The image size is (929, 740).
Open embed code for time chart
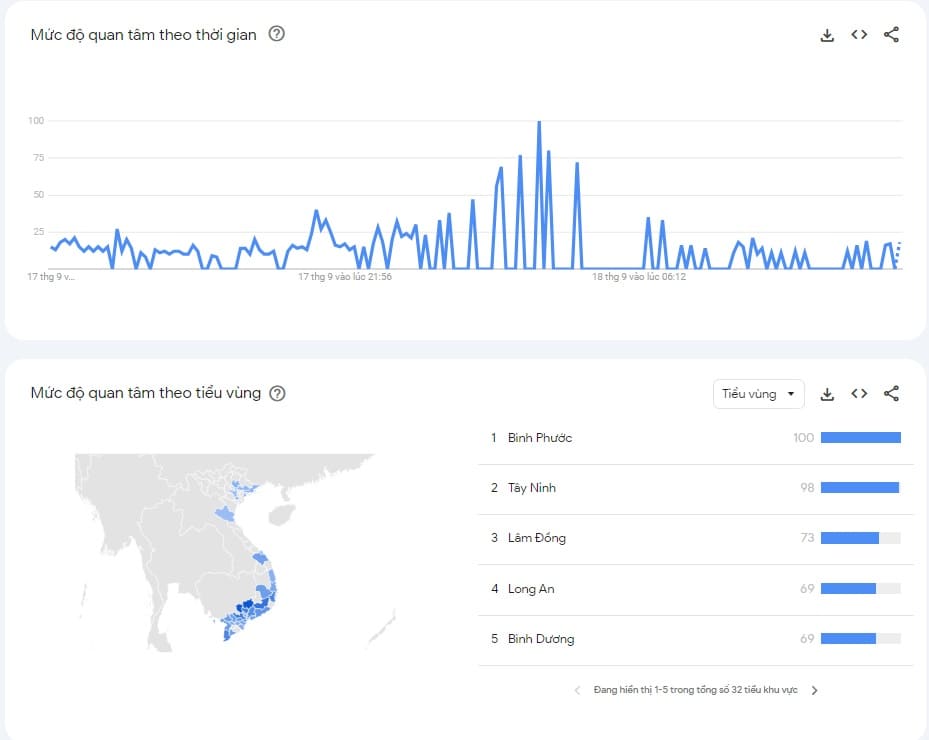tap(859, 35)
